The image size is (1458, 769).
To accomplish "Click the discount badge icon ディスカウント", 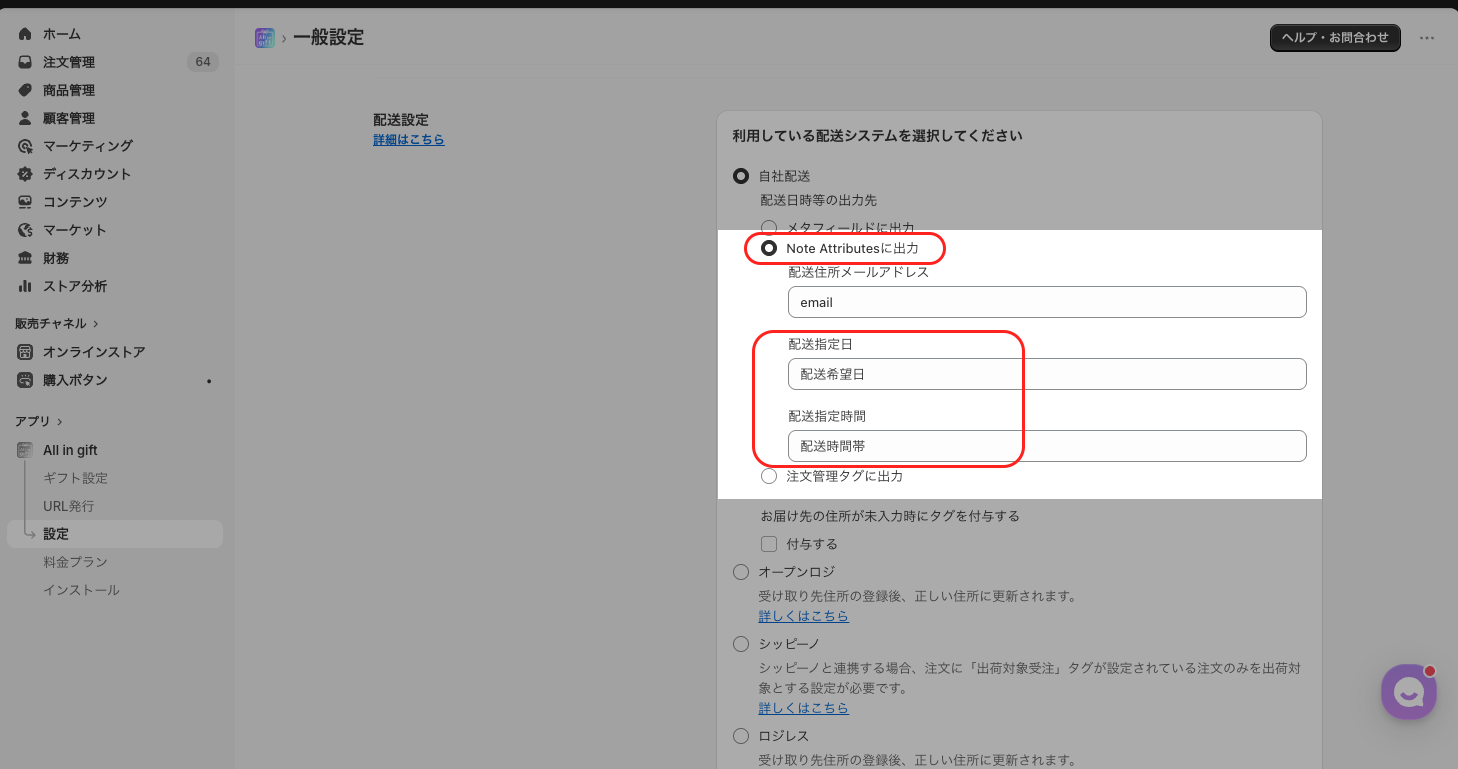I will coord(25,174).
